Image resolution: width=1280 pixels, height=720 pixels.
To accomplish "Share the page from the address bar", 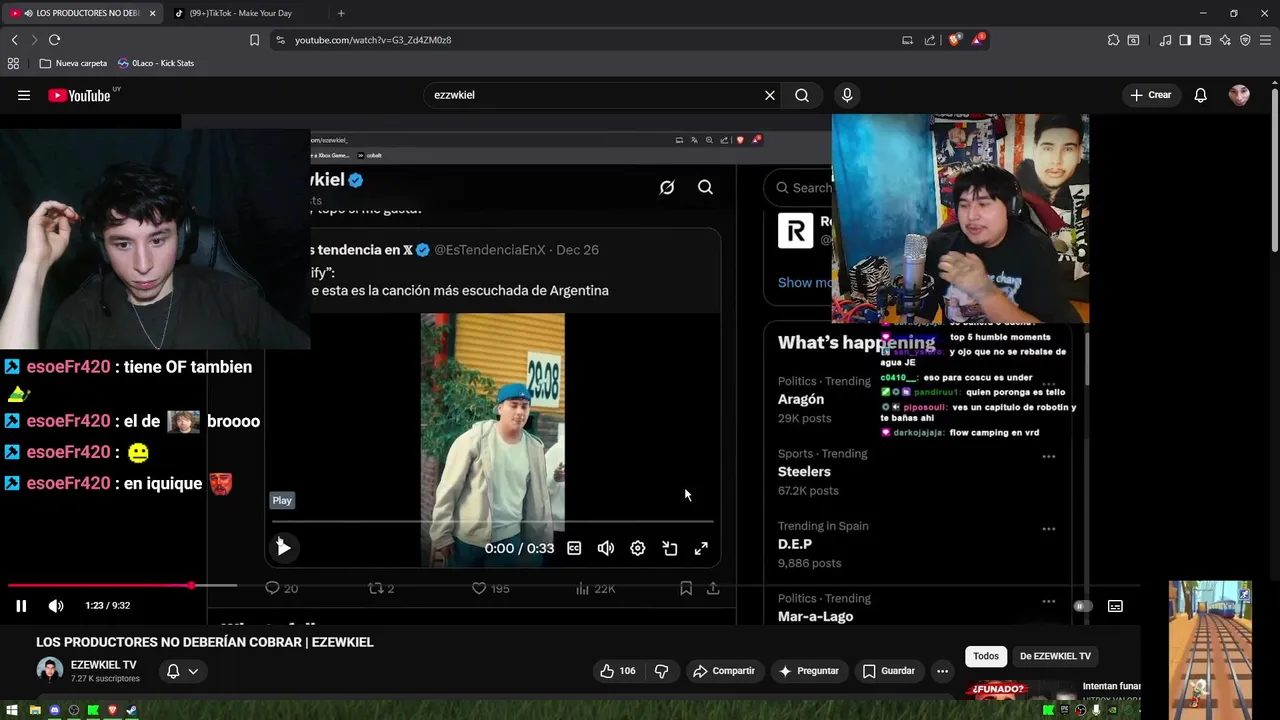I will pyautogui.click(x=930, y=40).
